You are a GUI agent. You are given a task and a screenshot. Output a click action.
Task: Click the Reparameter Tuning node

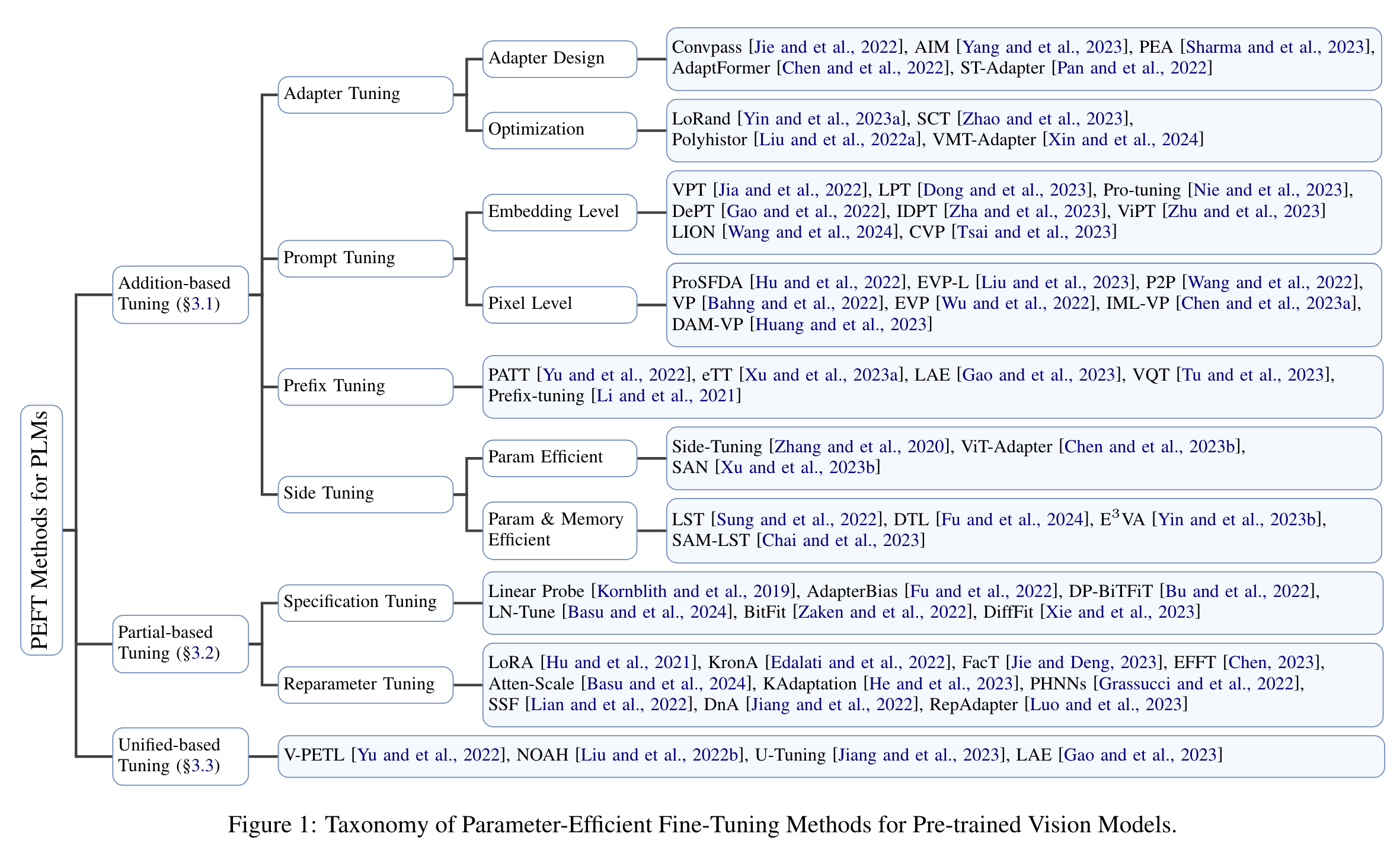click(x=365, y=684)
